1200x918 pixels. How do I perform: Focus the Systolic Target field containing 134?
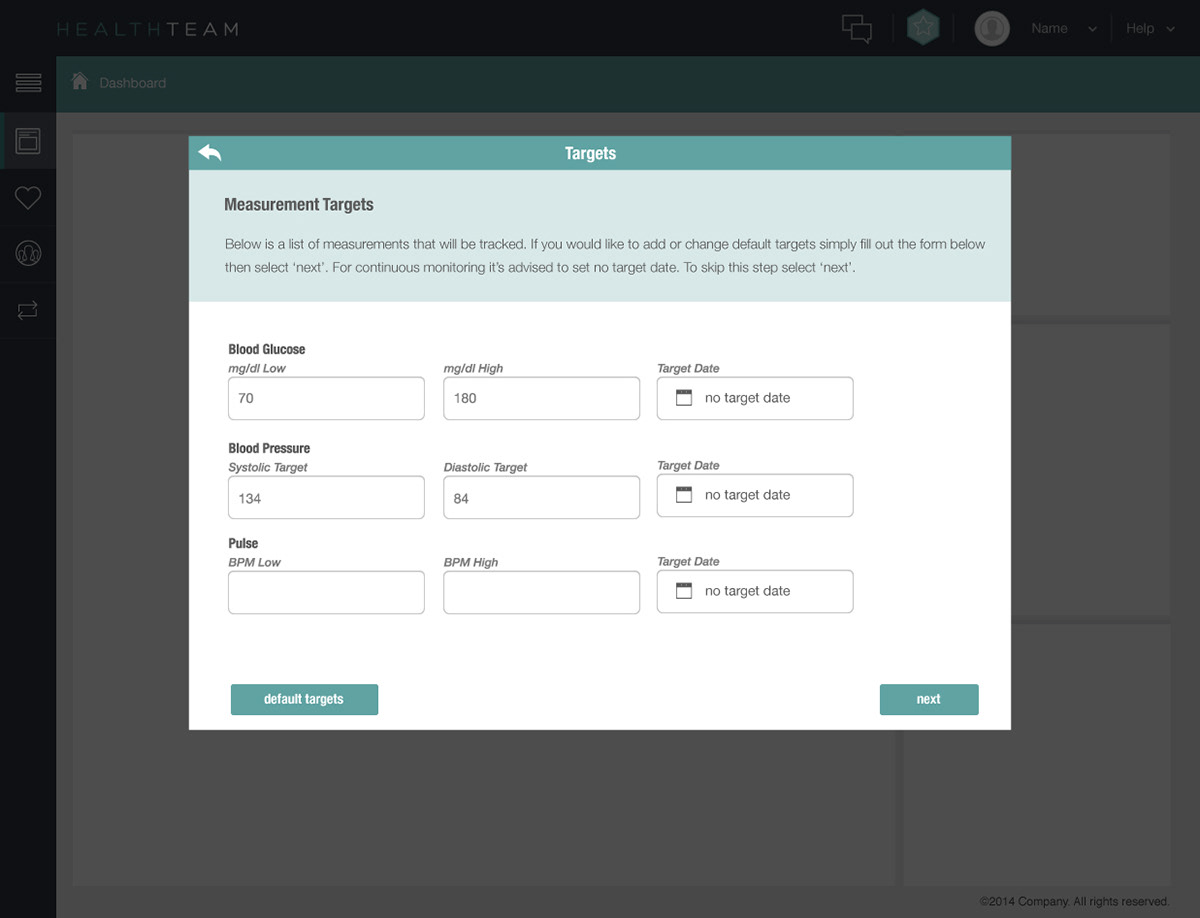(326, 497)
